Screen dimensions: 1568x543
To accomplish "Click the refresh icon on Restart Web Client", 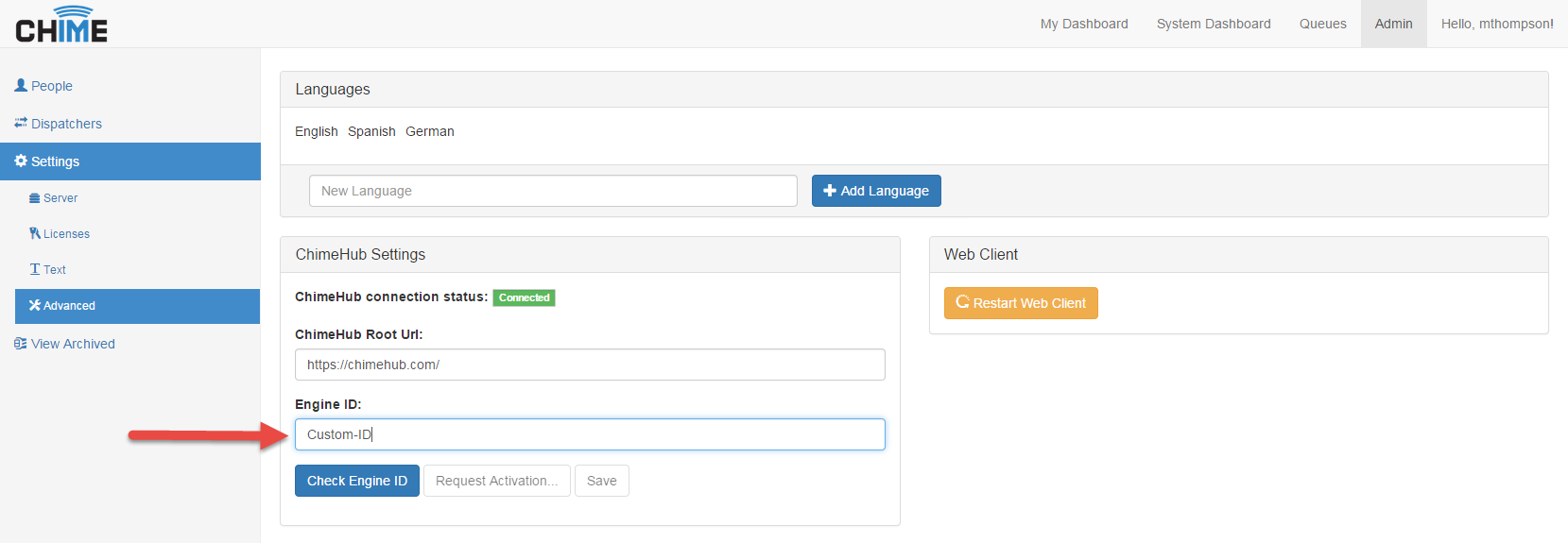I will (x=963, y=302).
